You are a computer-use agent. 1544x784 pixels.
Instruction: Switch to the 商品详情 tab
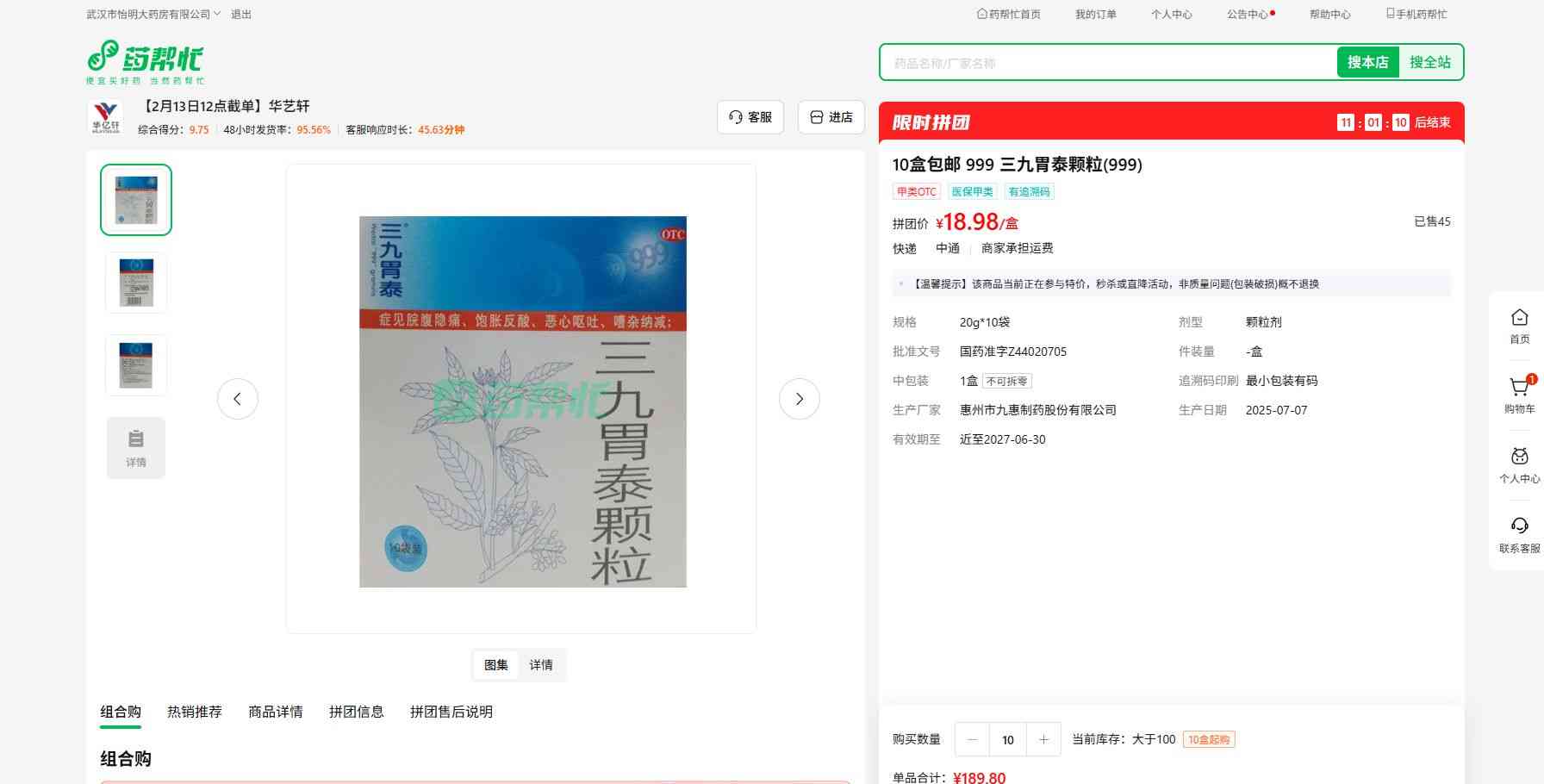[x=276, y=712]
